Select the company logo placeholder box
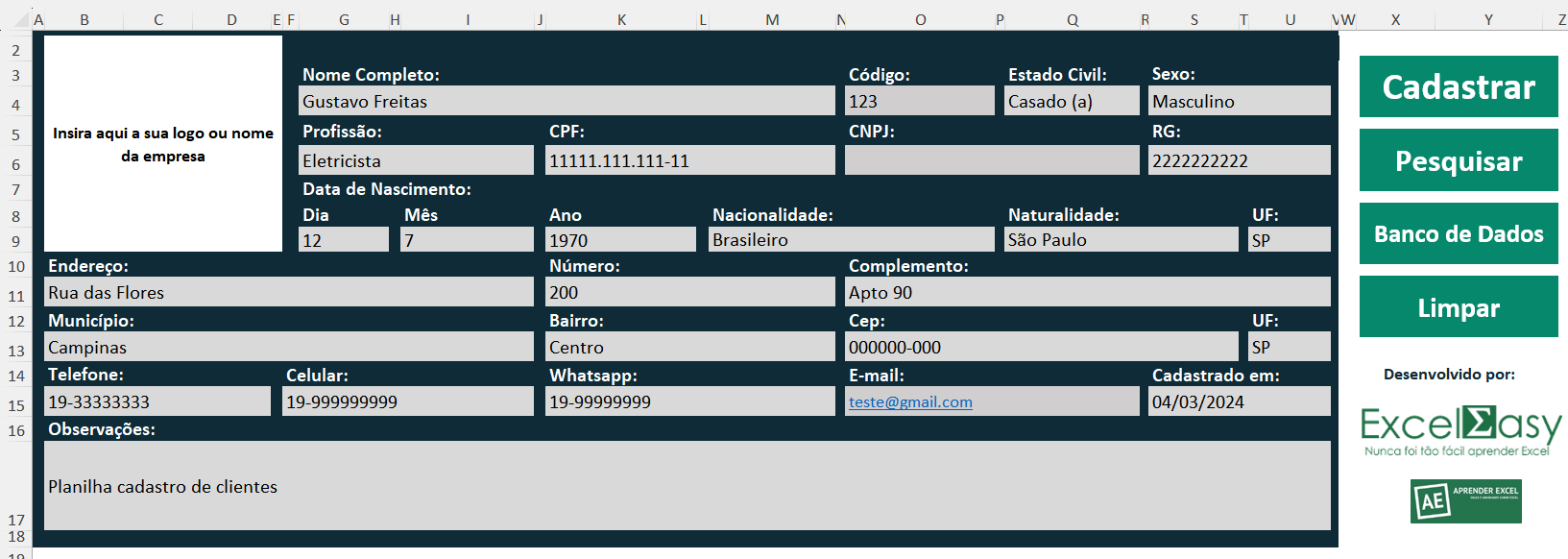This screenshot has height=559, width=1568. pyautogui.click(x=163, y=144)
